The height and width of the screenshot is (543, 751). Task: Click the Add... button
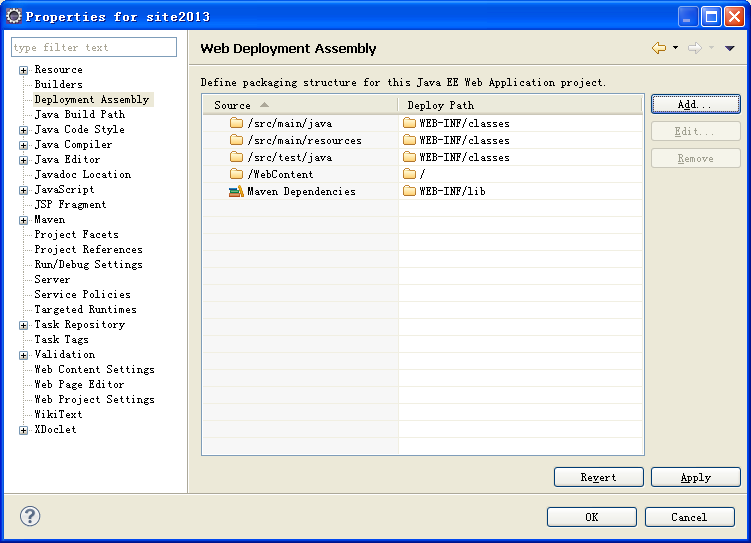coord(695,104)
